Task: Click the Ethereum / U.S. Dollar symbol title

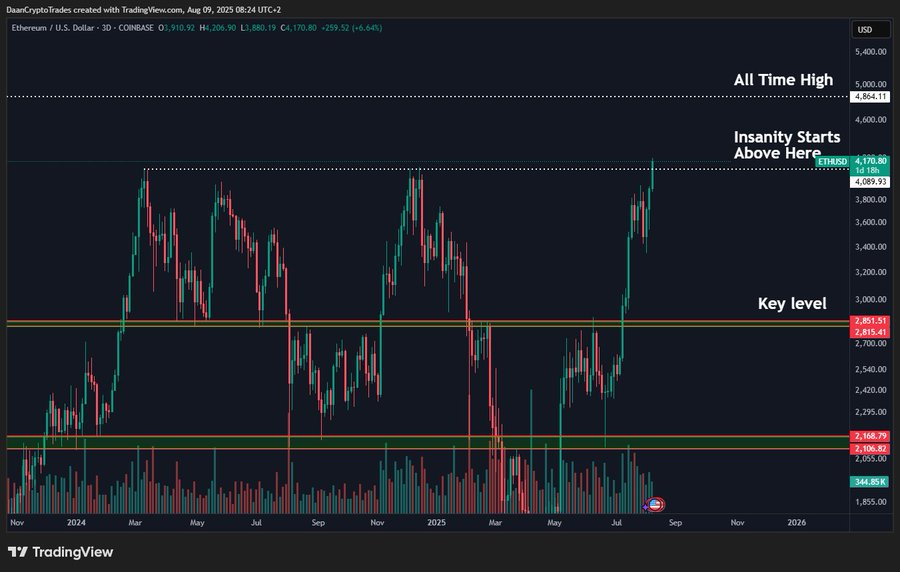Action: tap(53, 28)
